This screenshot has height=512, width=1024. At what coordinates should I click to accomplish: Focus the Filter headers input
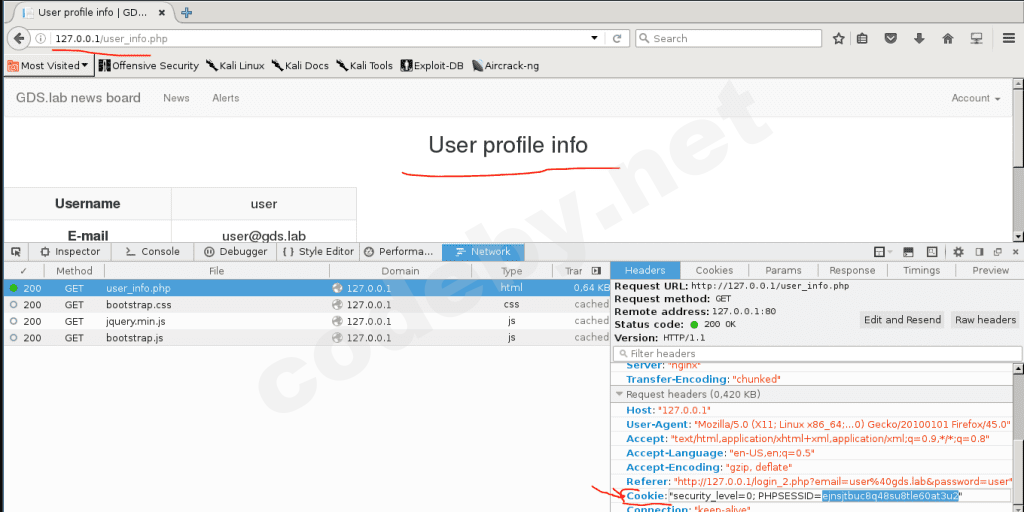(818, 353)
